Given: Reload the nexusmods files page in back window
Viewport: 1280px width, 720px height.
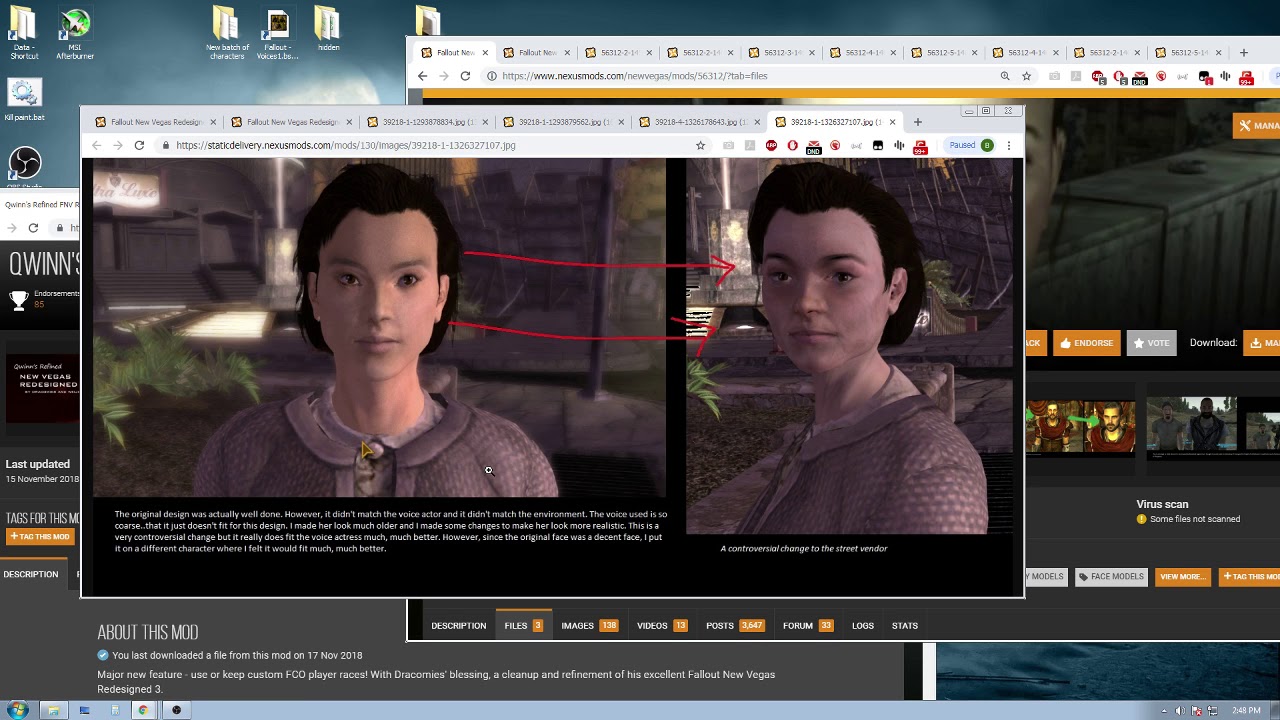Looking at the screenshot, I should [x=465, y=76].
